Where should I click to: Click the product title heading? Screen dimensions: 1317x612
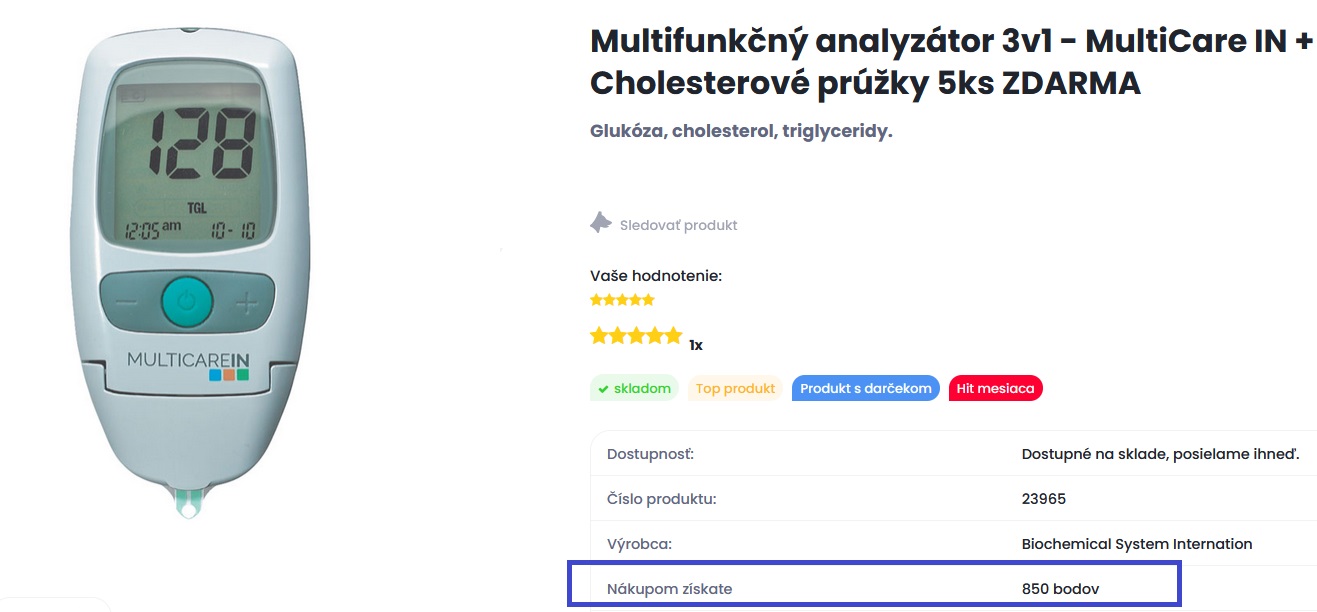(951, 62)
